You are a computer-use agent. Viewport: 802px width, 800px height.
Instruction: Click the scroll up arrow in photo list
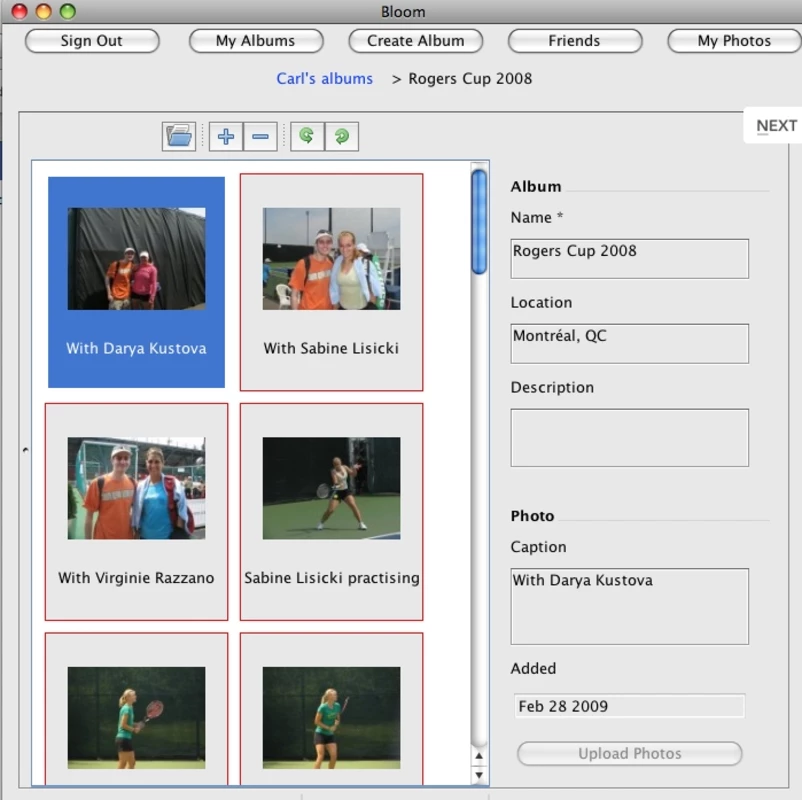click(479, 756)
